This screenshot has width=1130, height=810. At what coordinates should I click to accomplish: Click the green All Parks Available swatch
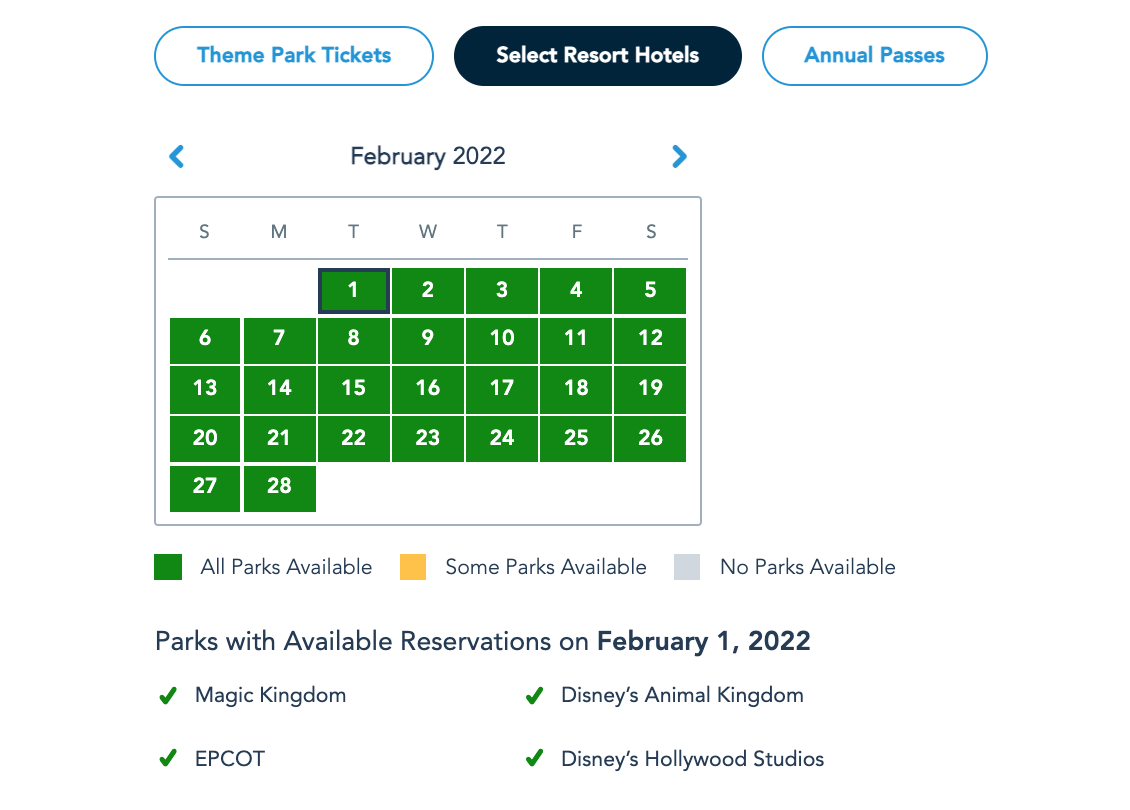[x=168, y=567]
